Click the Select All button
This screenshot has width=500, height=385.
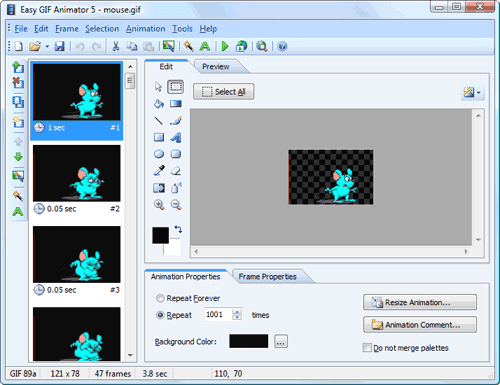[224, 92]
